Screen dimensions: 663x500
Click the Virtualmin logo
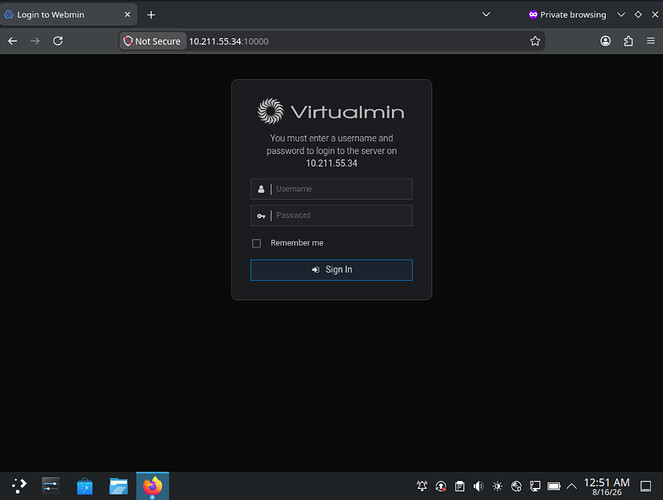pyautogui.click(x=331, y=111)
